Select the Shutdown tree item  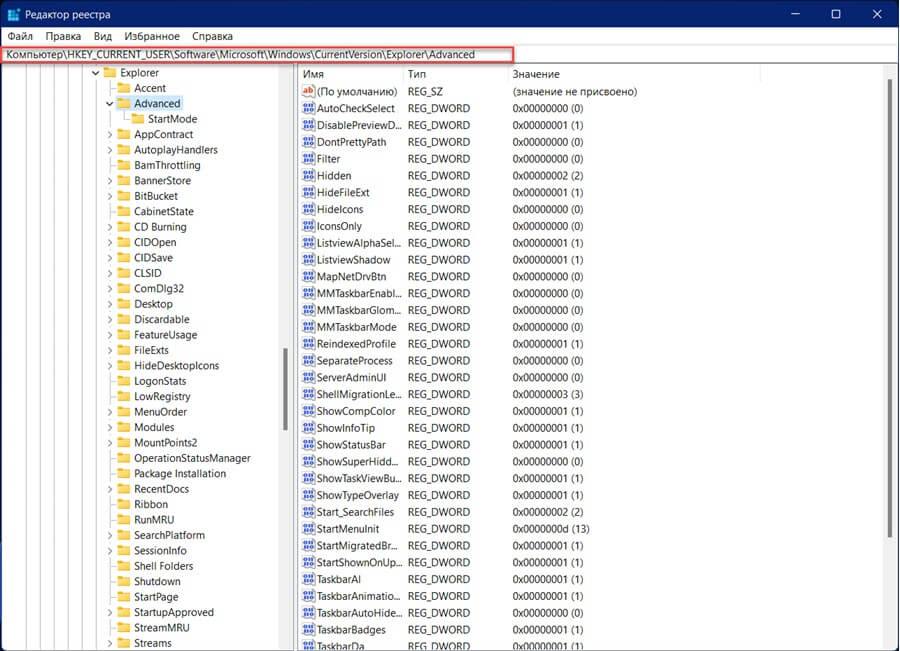tap(157, 582)
